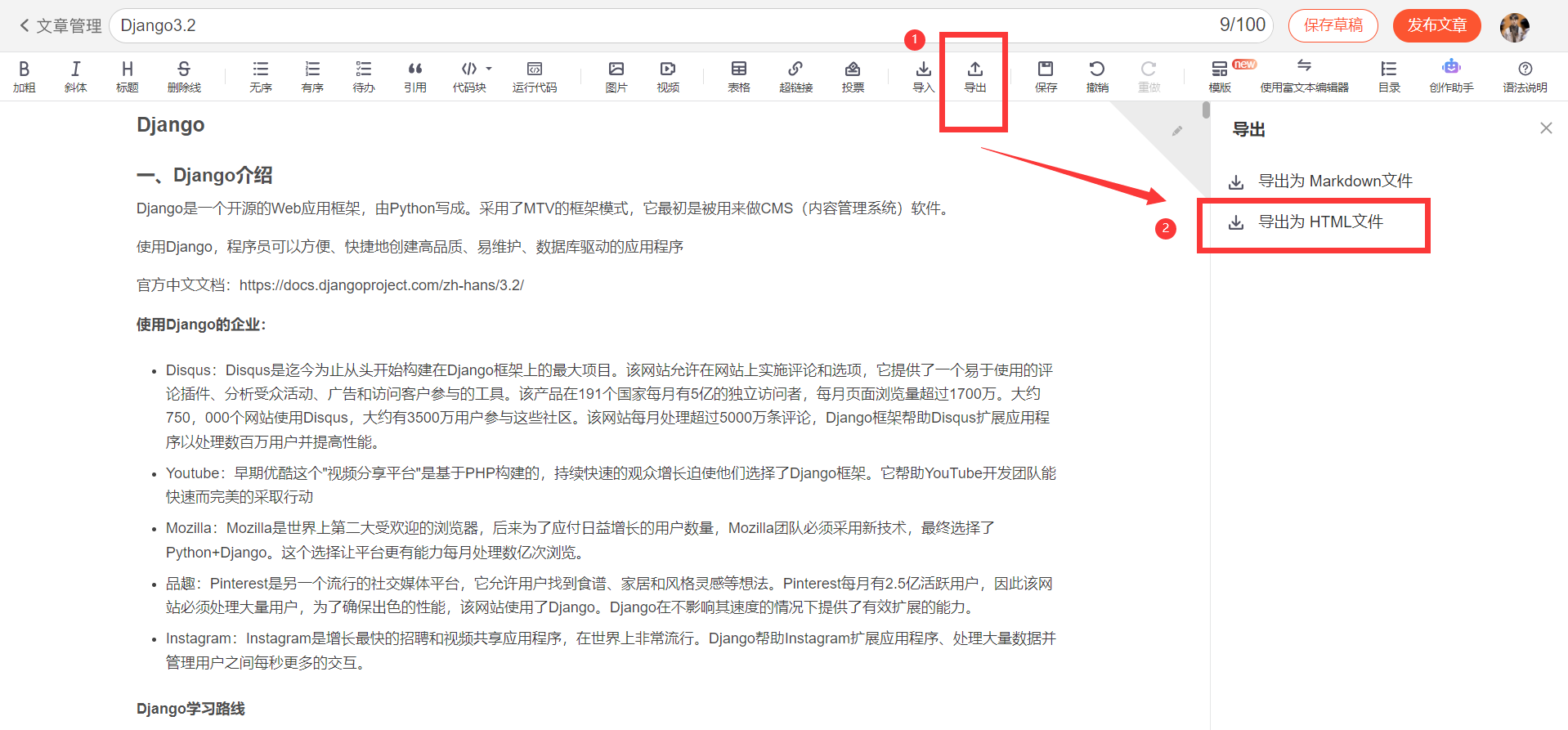
Task: Click the bold text 使用Django的企业:
Action: 201,325
